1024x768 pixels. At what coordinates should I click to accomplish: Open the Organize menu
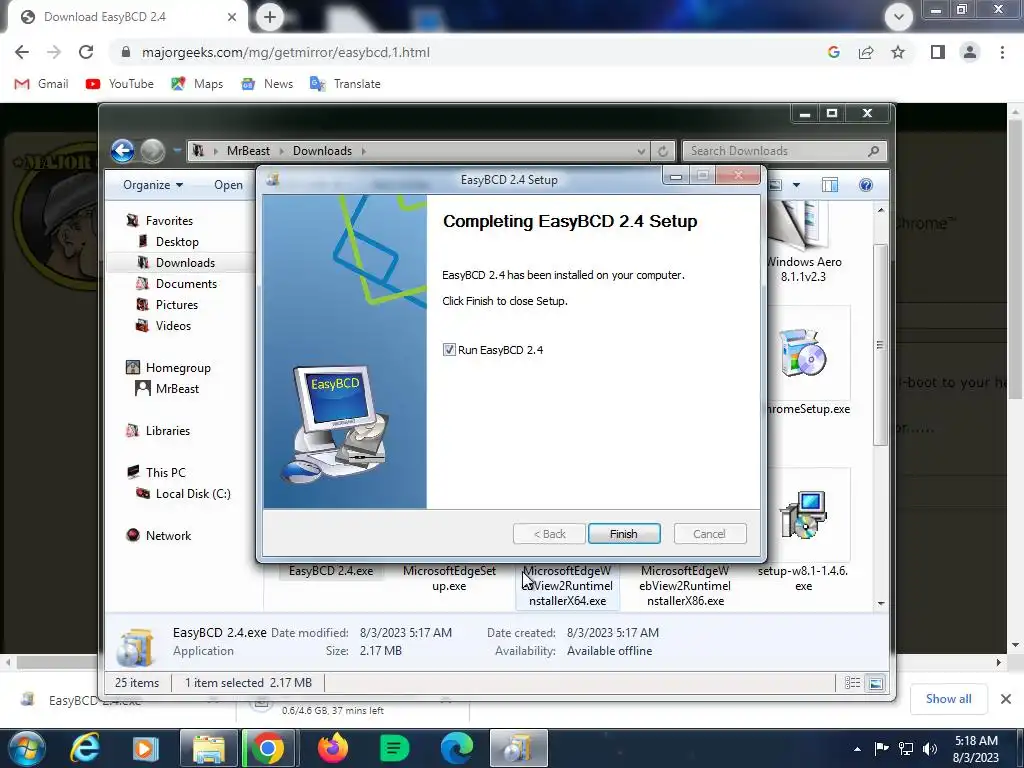[x=153, y=185]
